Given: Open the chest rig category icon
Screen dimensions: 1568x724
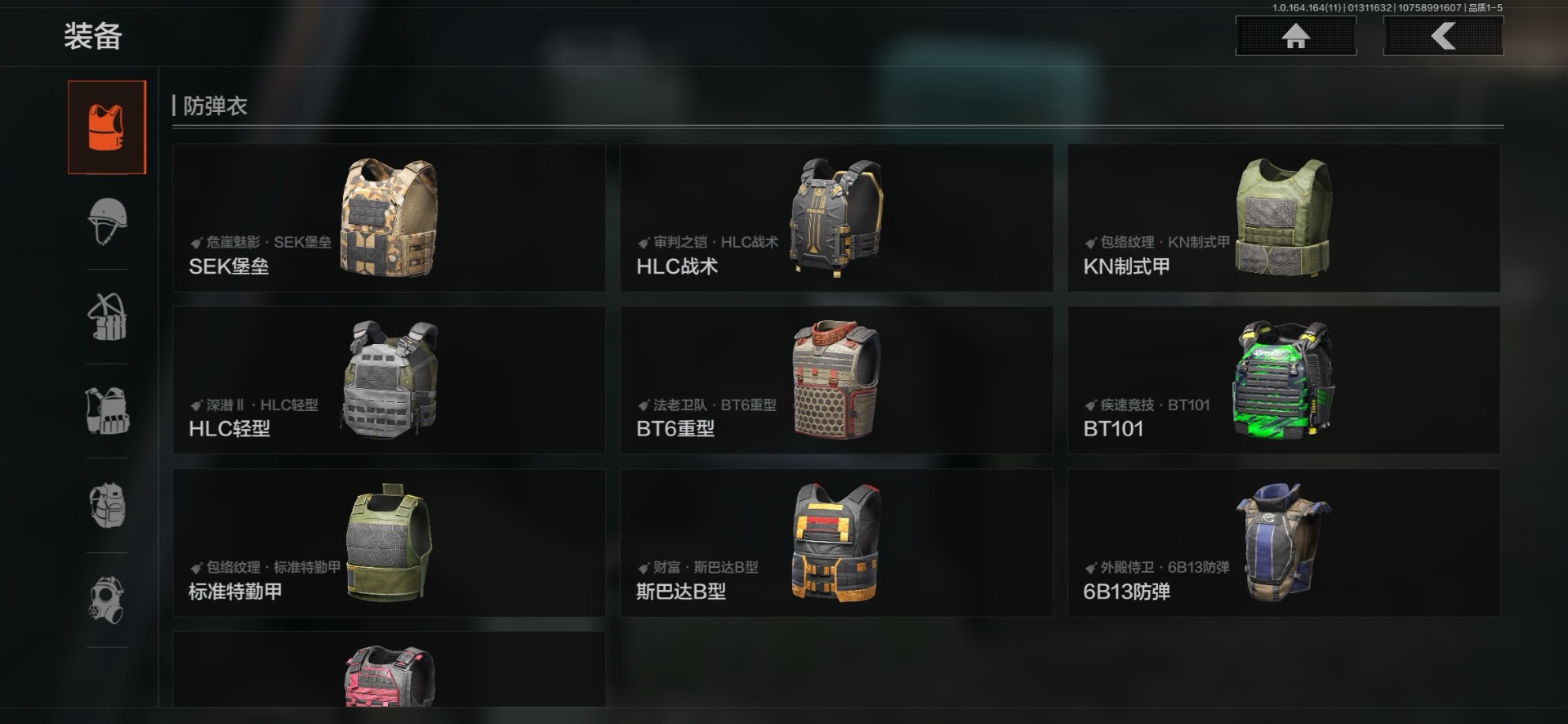Looking at the screenshot, I should point(107,316).
